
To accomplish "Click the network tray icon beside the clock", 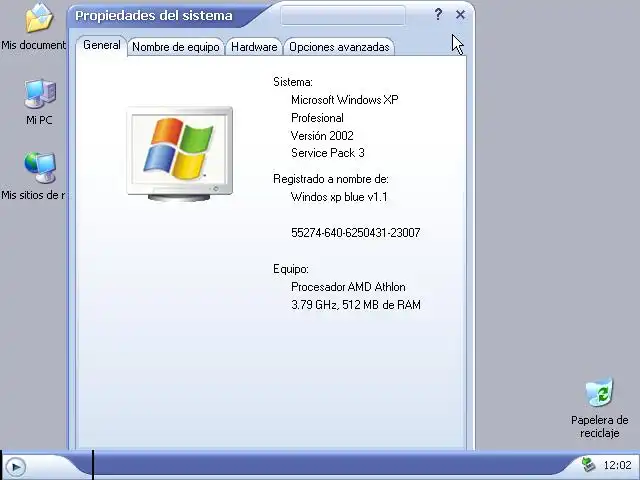I will [588, 465].
